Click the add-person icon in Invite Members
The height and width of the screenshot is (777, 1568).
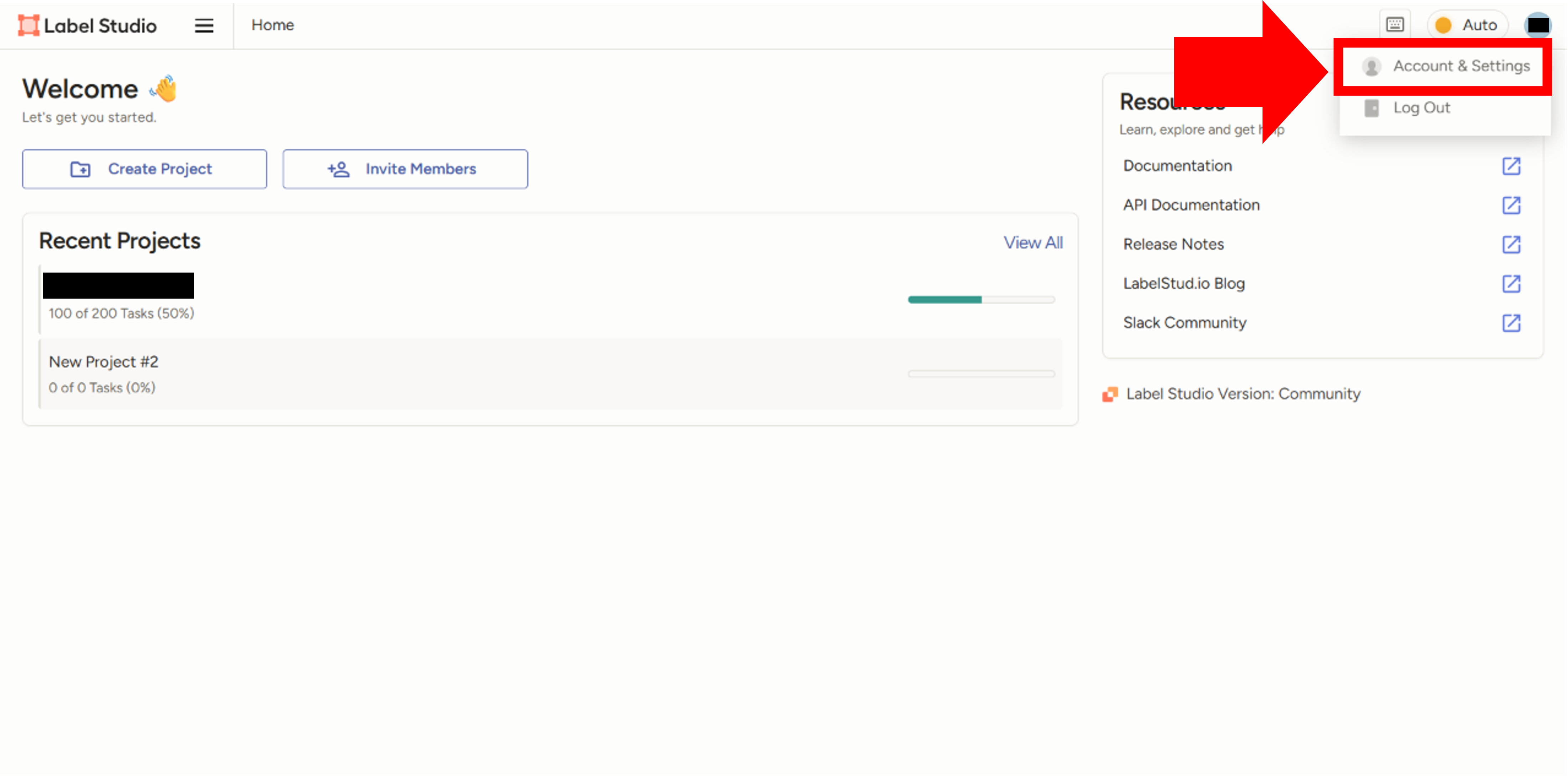[x=338, y=169]
